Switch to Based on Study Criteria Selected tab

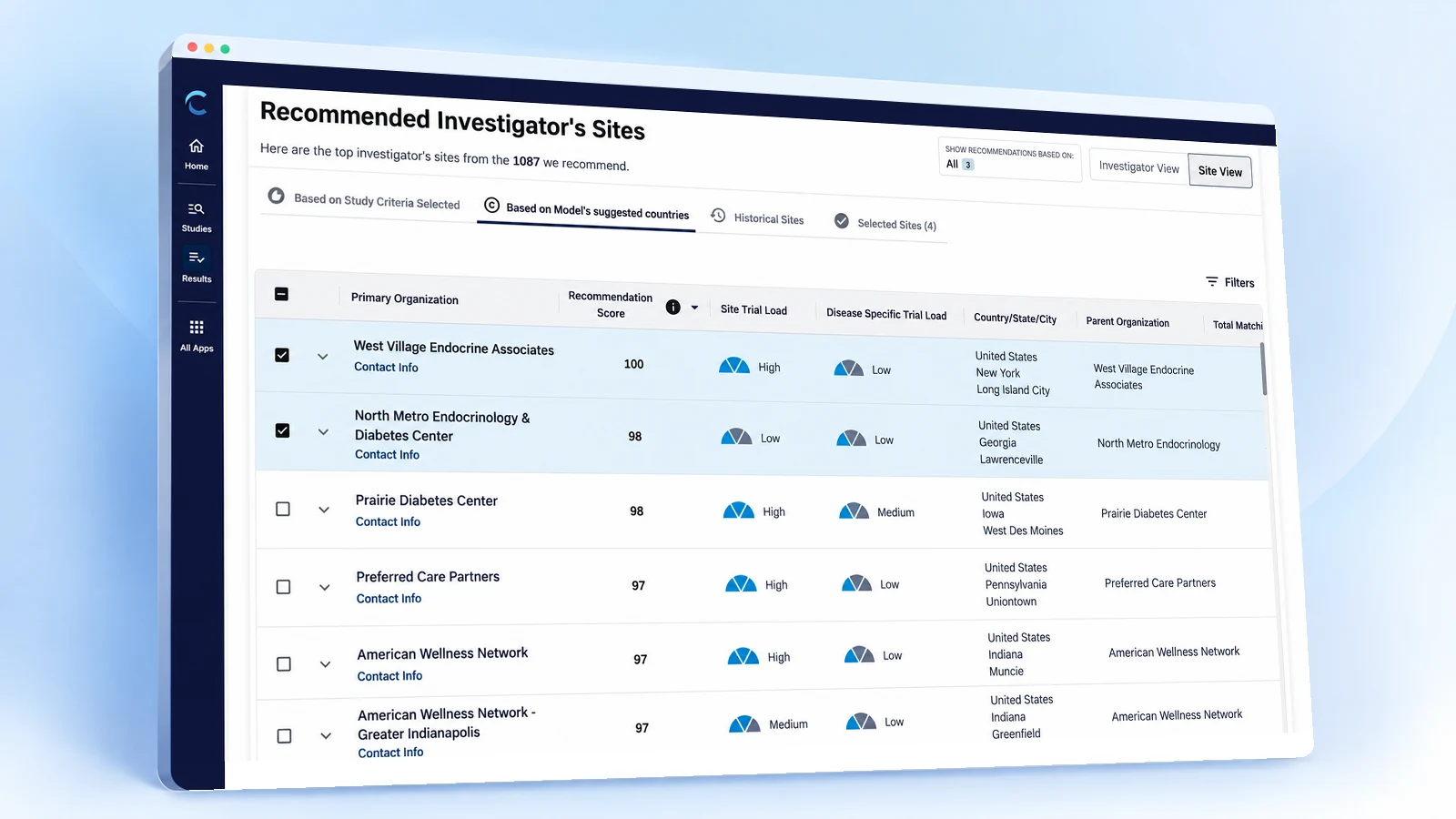tap(365, 199)
